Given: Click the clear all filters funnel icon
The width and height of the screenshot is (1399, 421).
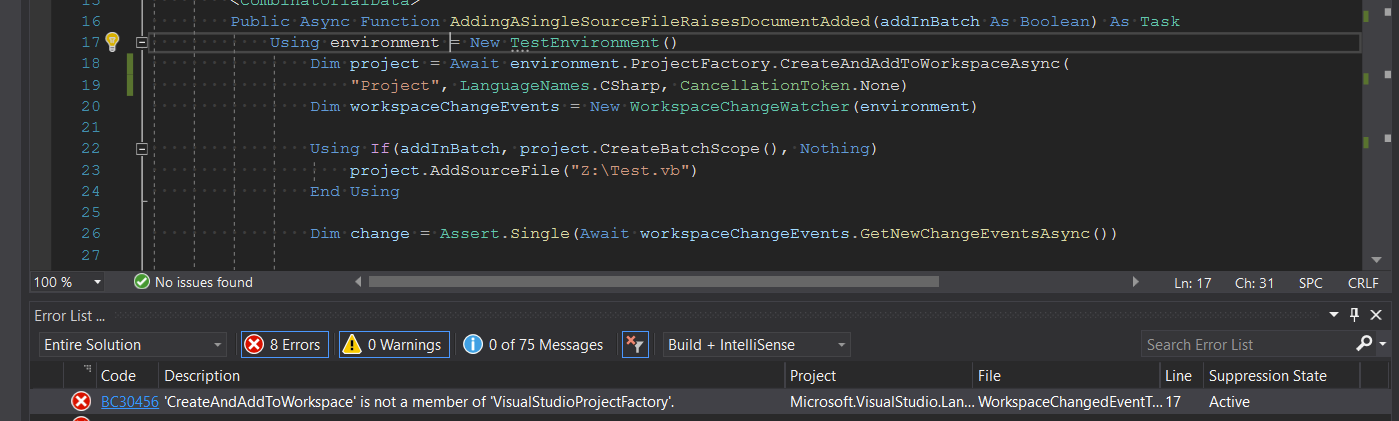Looking at the screenshot, I should coord(635,345).
